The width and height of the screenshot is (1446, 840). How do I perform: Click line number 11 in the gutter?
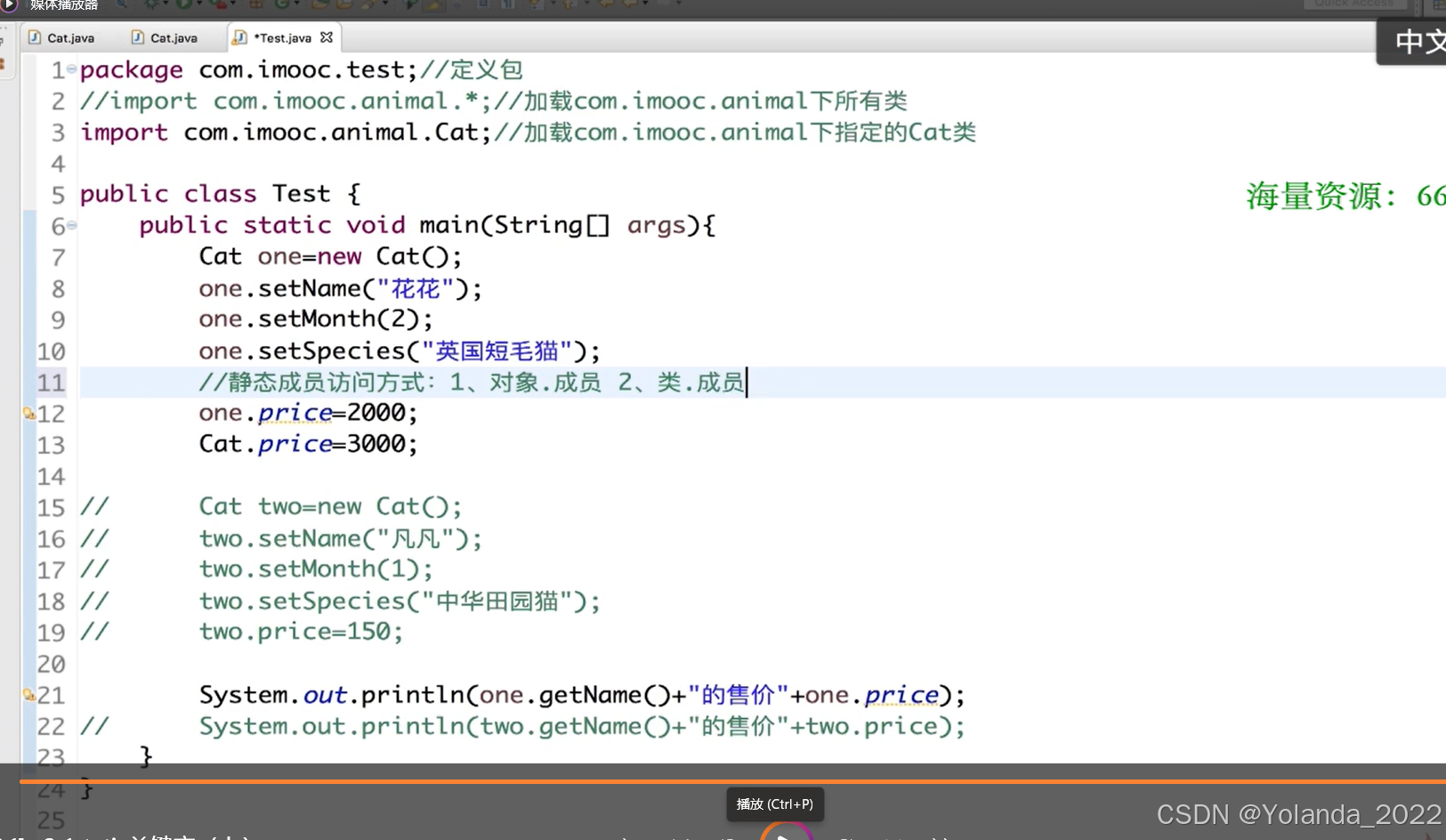(51, 383)
